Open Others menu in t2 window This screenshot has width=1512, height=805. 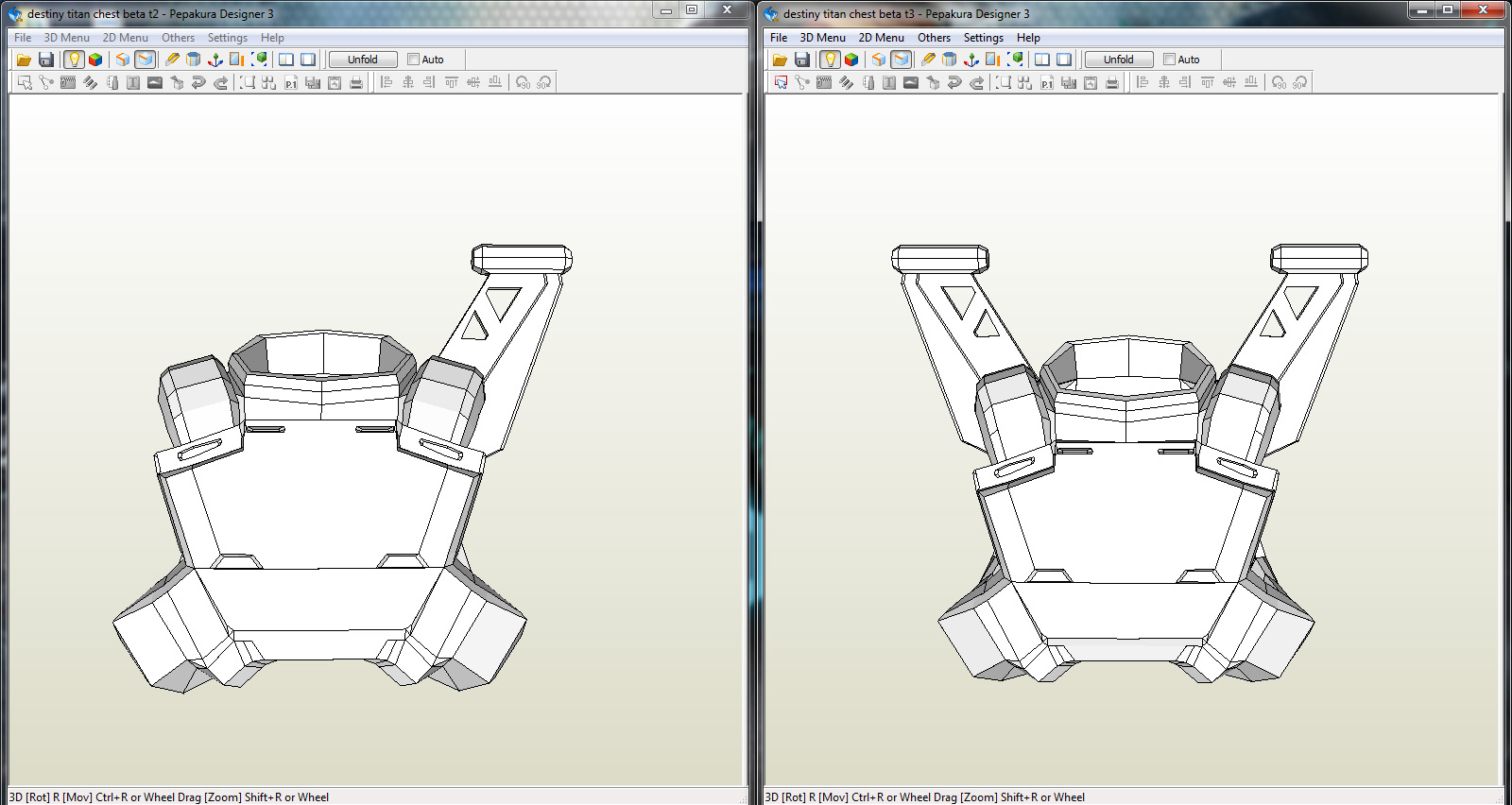click(178, 38)
